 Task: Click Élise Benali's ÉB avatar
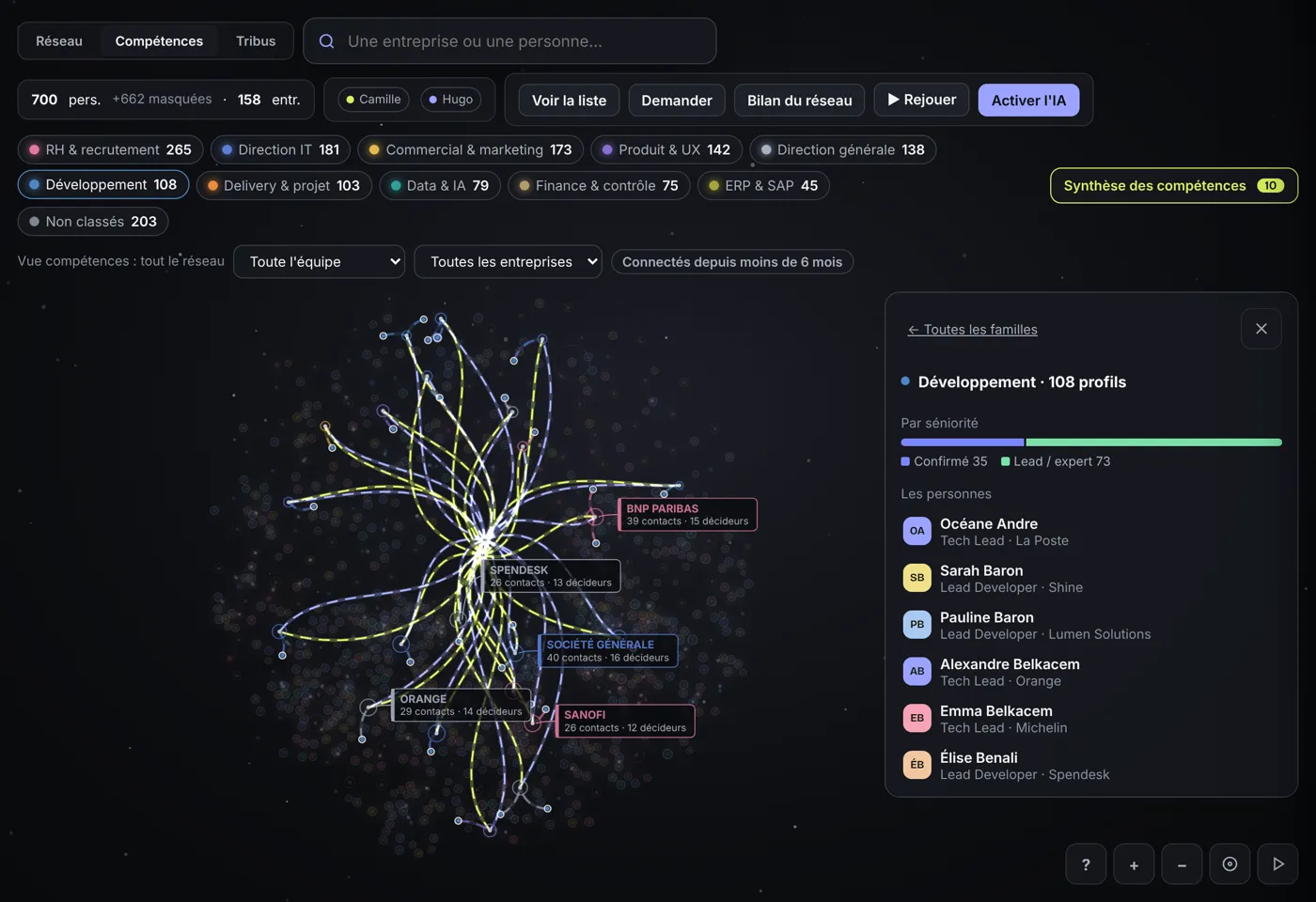(916, 765)
